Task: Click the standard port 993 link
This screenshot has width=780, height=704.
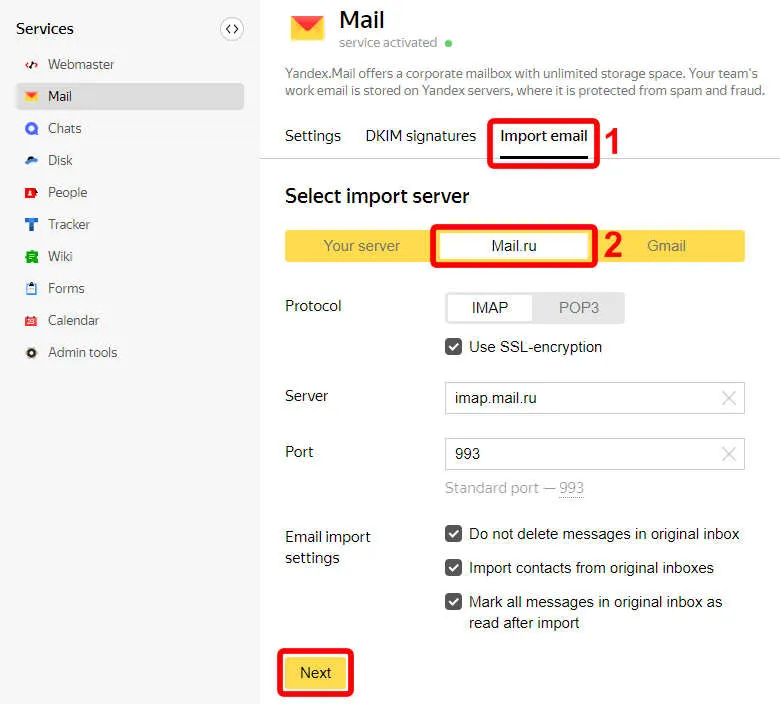Action: pyautogui.click(x=571, y=488)
